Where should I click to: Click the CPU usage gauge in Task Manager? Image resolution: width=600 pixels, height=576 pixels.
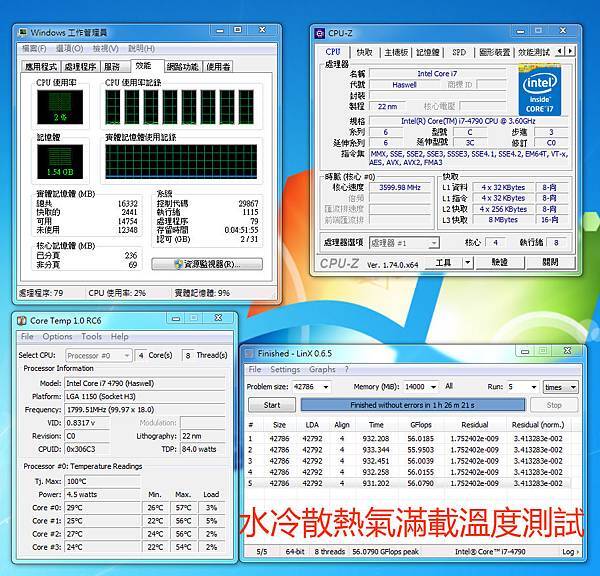tap(60, 107)
